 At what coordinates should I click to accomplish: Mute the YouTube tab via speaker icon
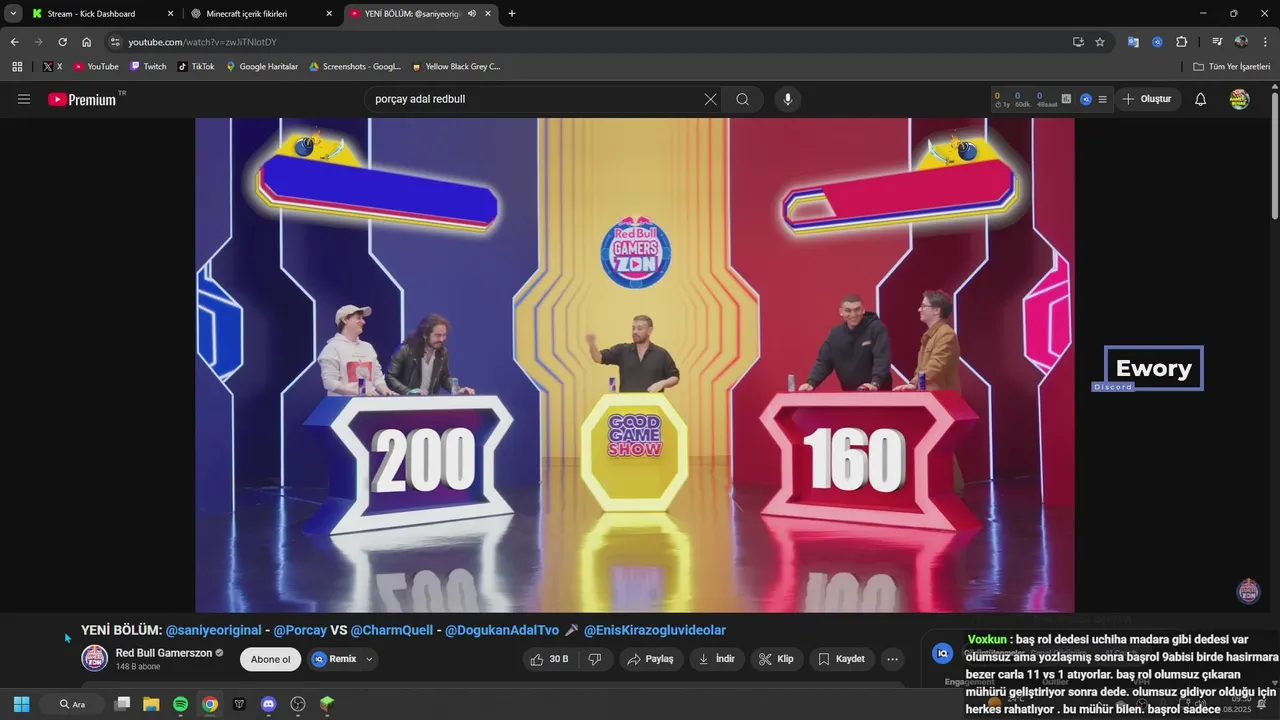473,14
